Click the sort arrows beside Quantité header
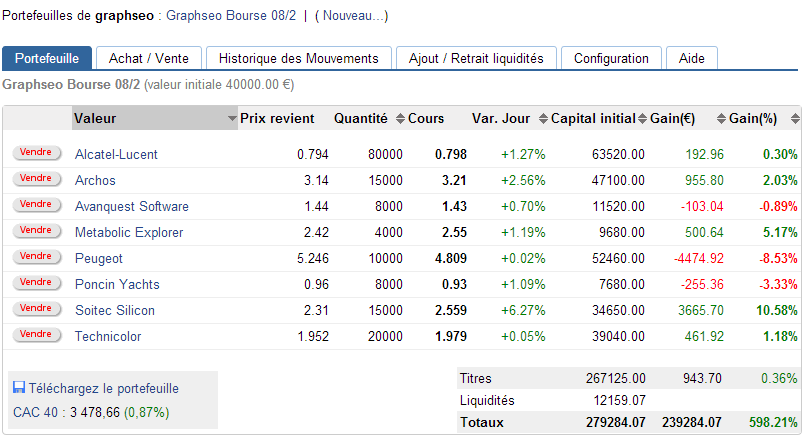 point(399,119)
